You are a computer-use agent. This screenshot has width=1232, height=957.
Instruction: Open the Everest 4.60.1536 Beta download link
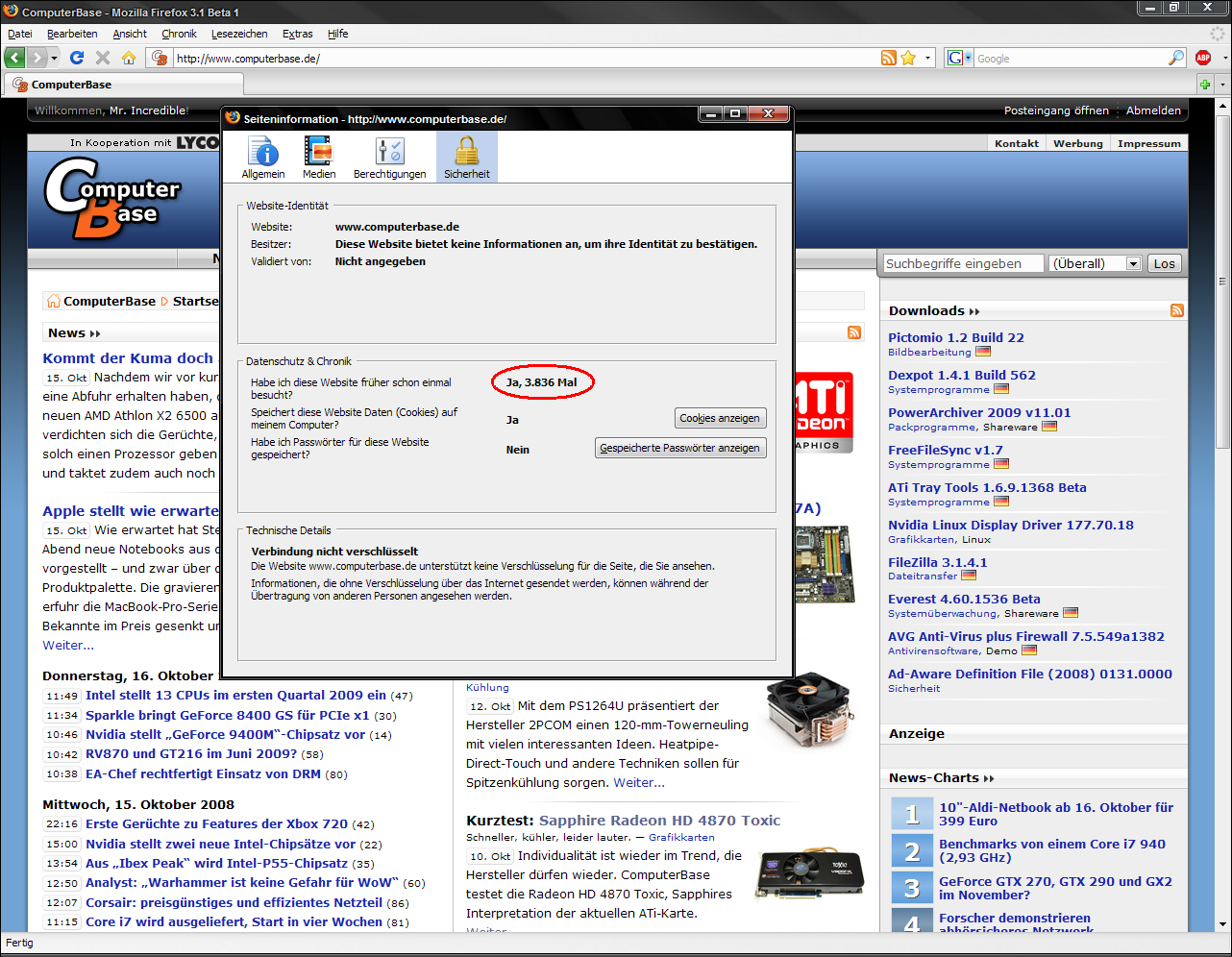coord(964,599)
